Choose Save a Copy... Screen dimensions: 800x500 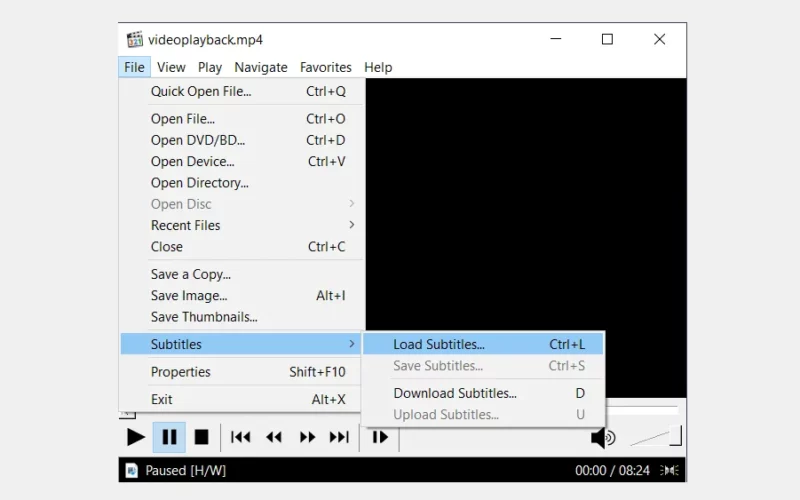point(242,274)
